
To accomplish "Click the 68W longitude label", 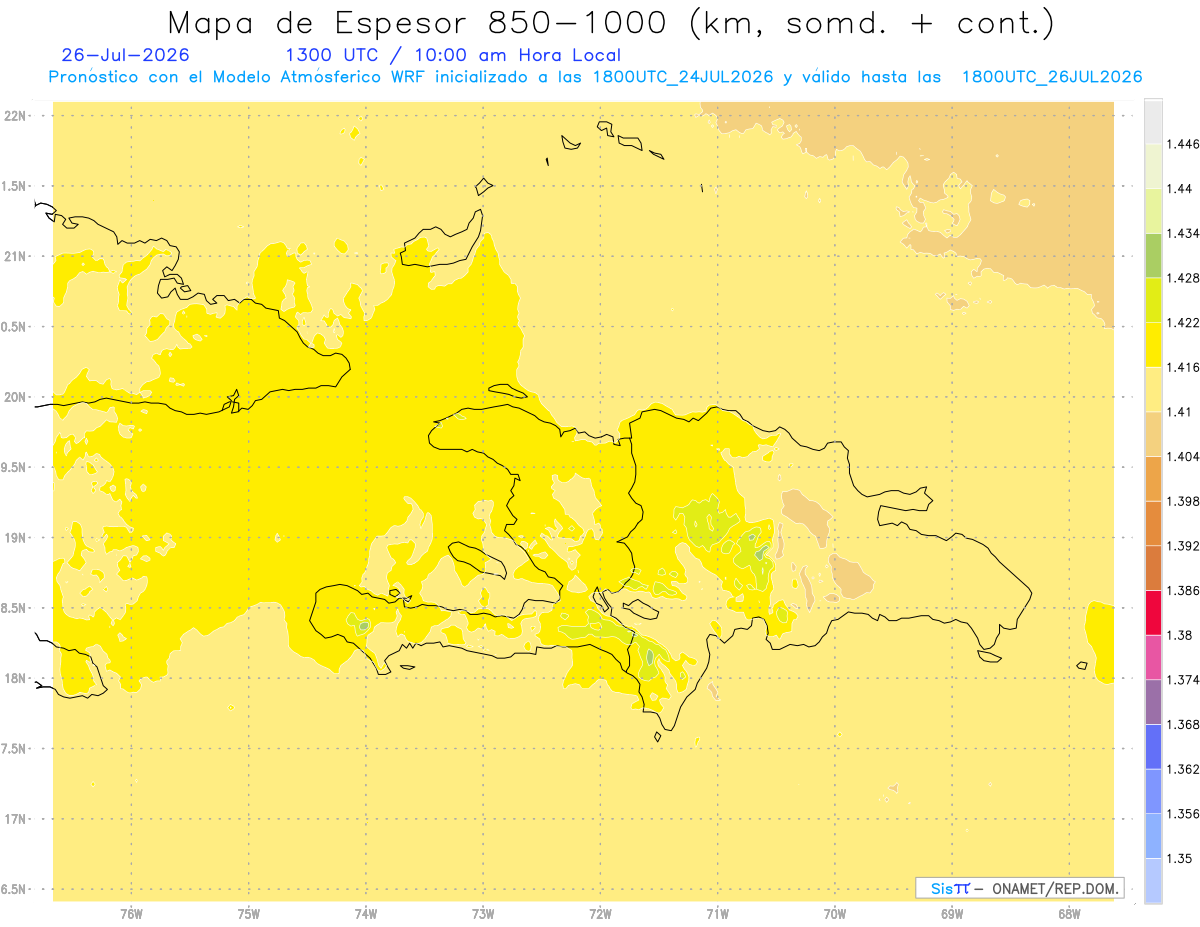I will click(x=1069, y=914).
